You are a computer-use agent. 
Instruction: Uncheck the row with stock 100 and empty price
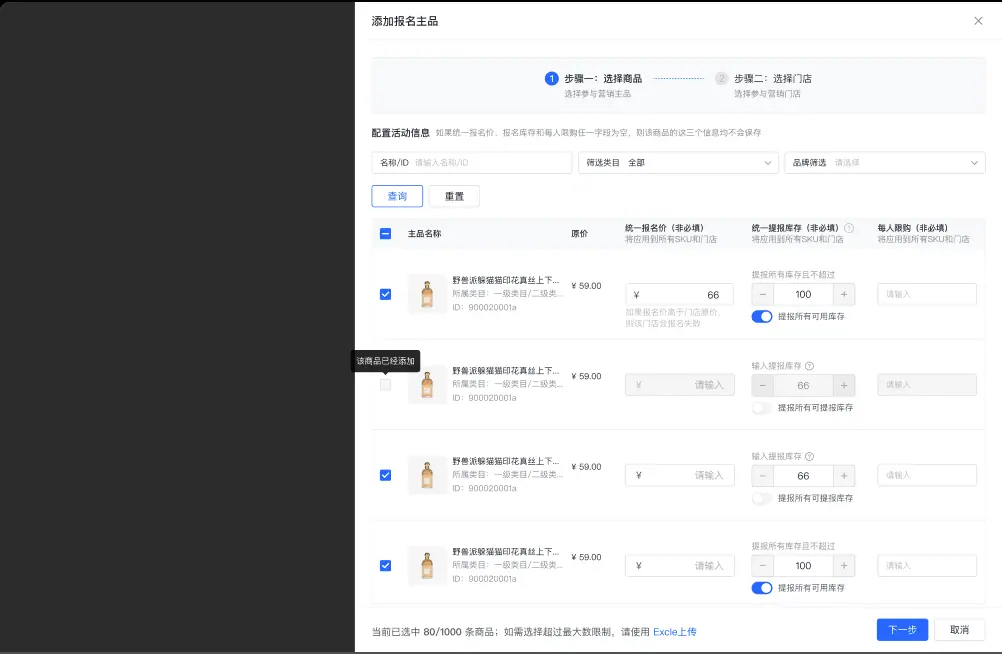click(385, 566)
